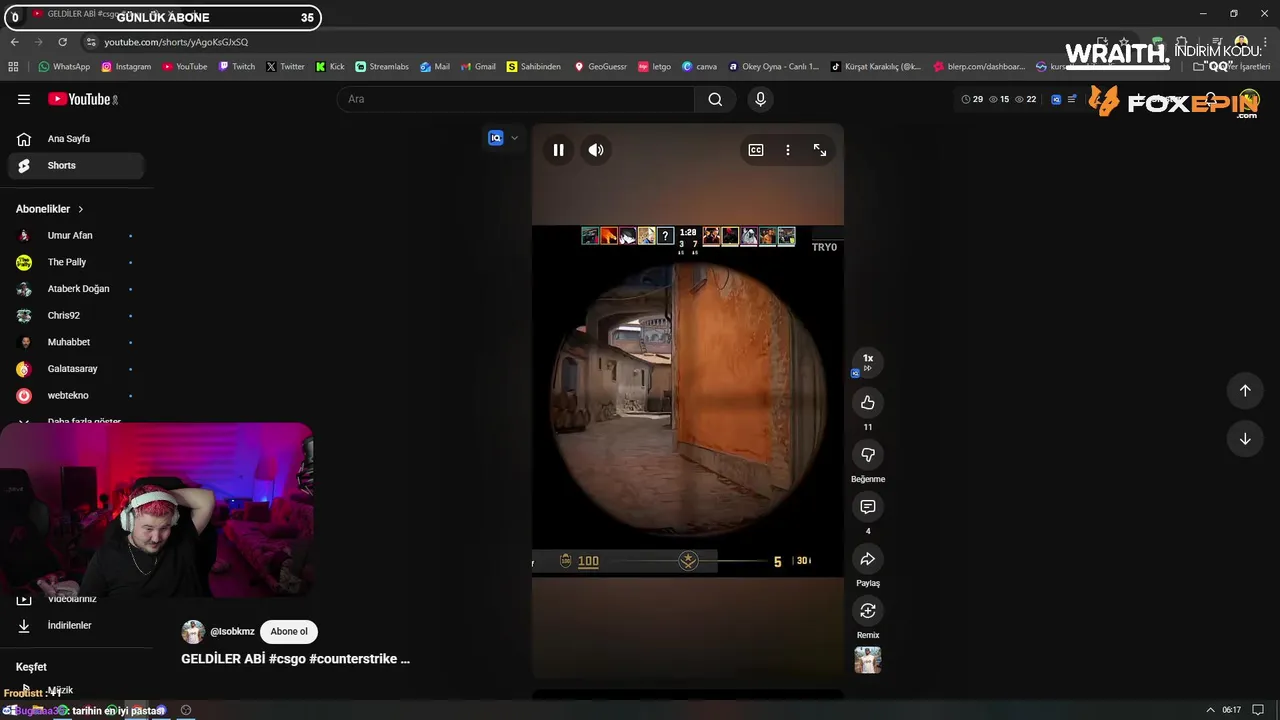Screen dimensions: 1280x720
Task: Focus the Ara search field
Action: pyautogui.click(x=515, y=99)
